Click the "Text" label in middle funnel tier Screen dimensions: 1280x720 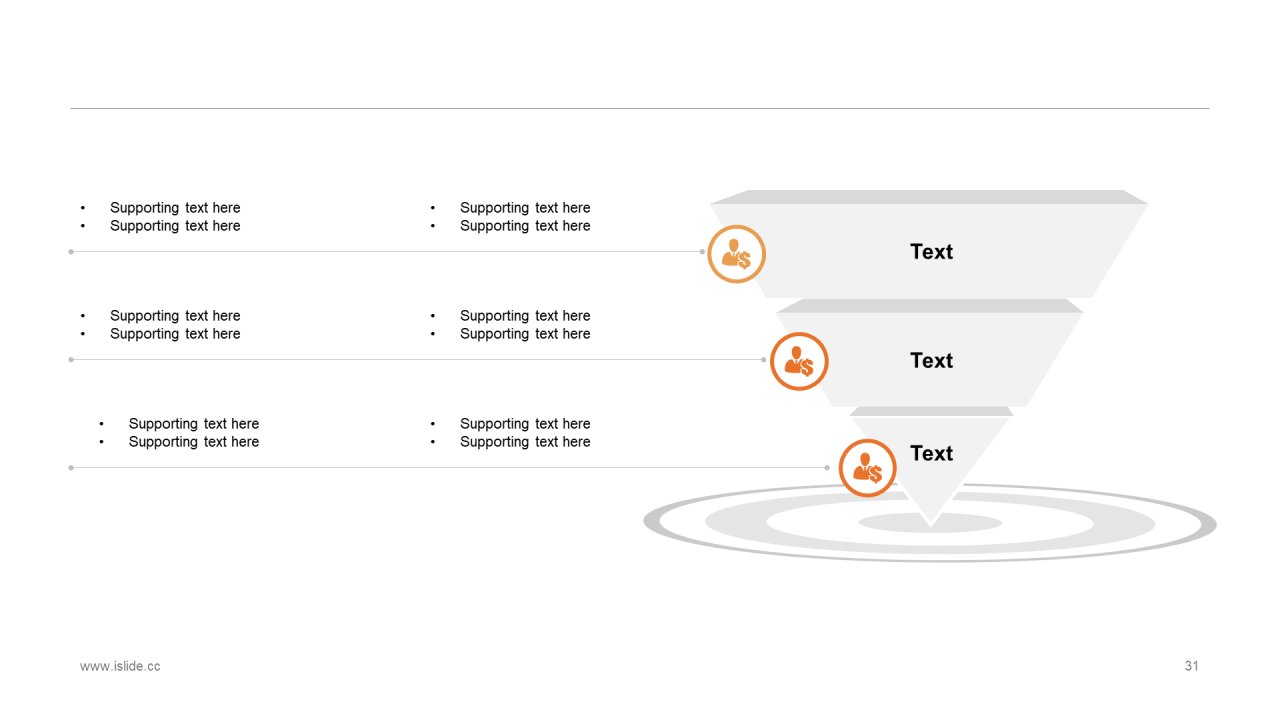pos(931,361)
